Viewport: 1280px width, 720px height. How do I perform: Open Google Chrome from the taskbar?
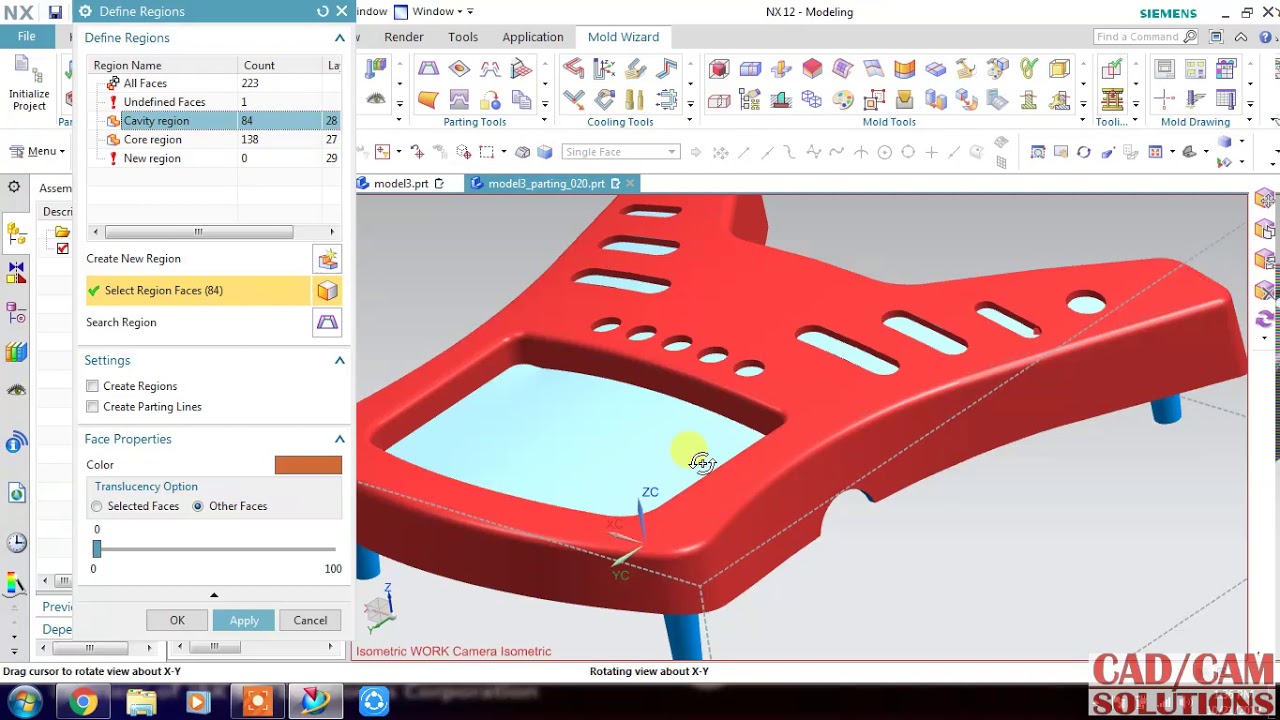point(83,702)
